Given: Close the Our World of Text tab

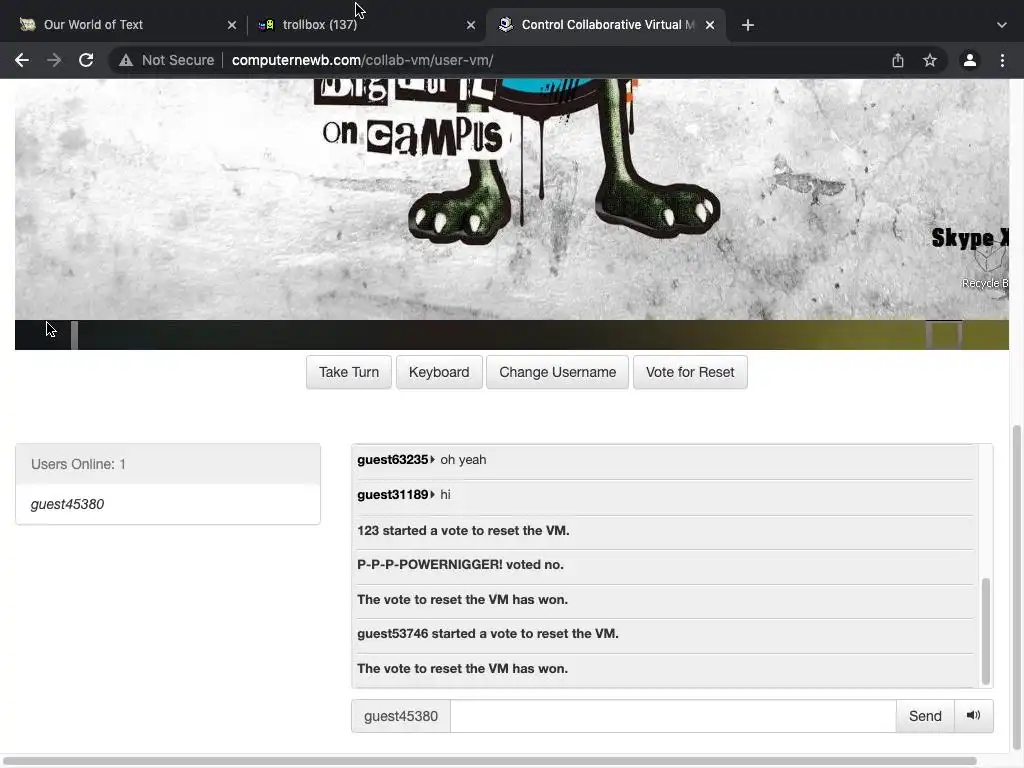Looking at the screenshot, I should tap(232, 25).
